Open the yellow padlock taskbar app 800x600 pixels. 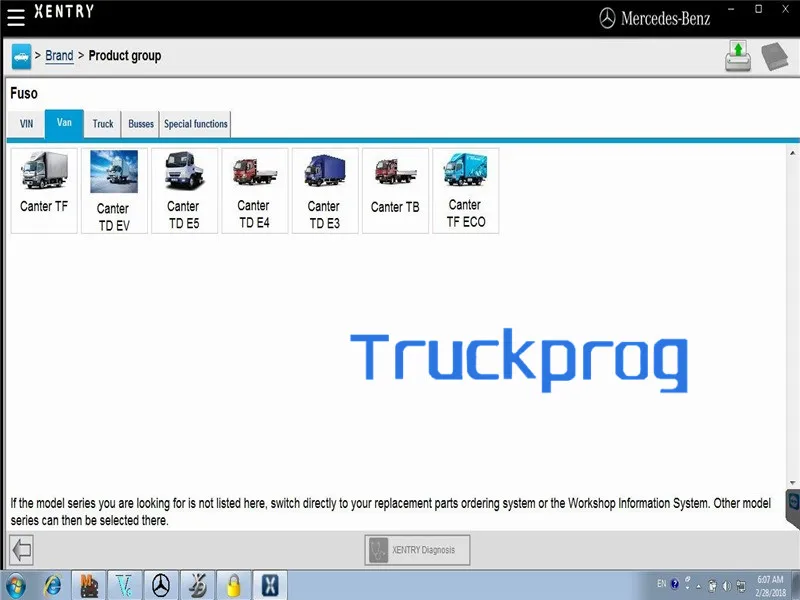click(x=234, y=586)
